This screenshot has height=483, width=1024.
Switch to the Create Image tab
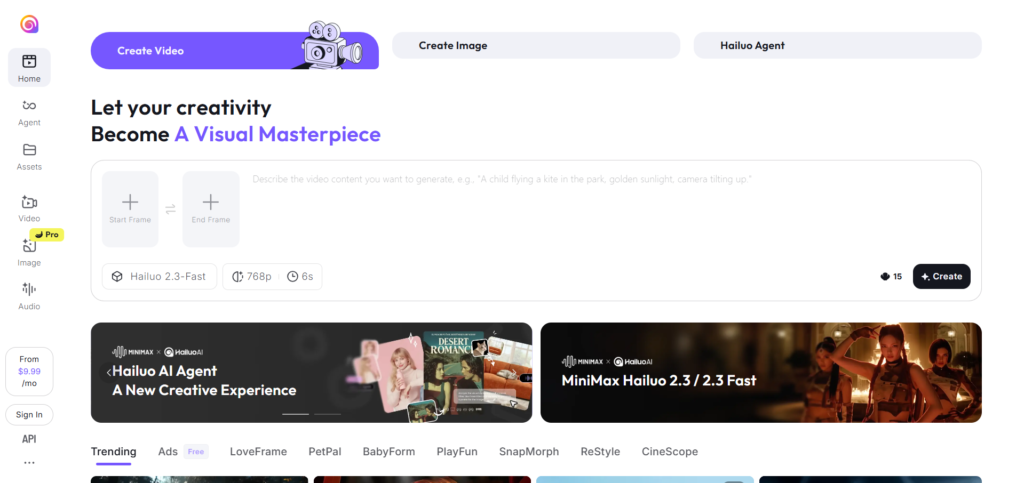tap(536, 45)
